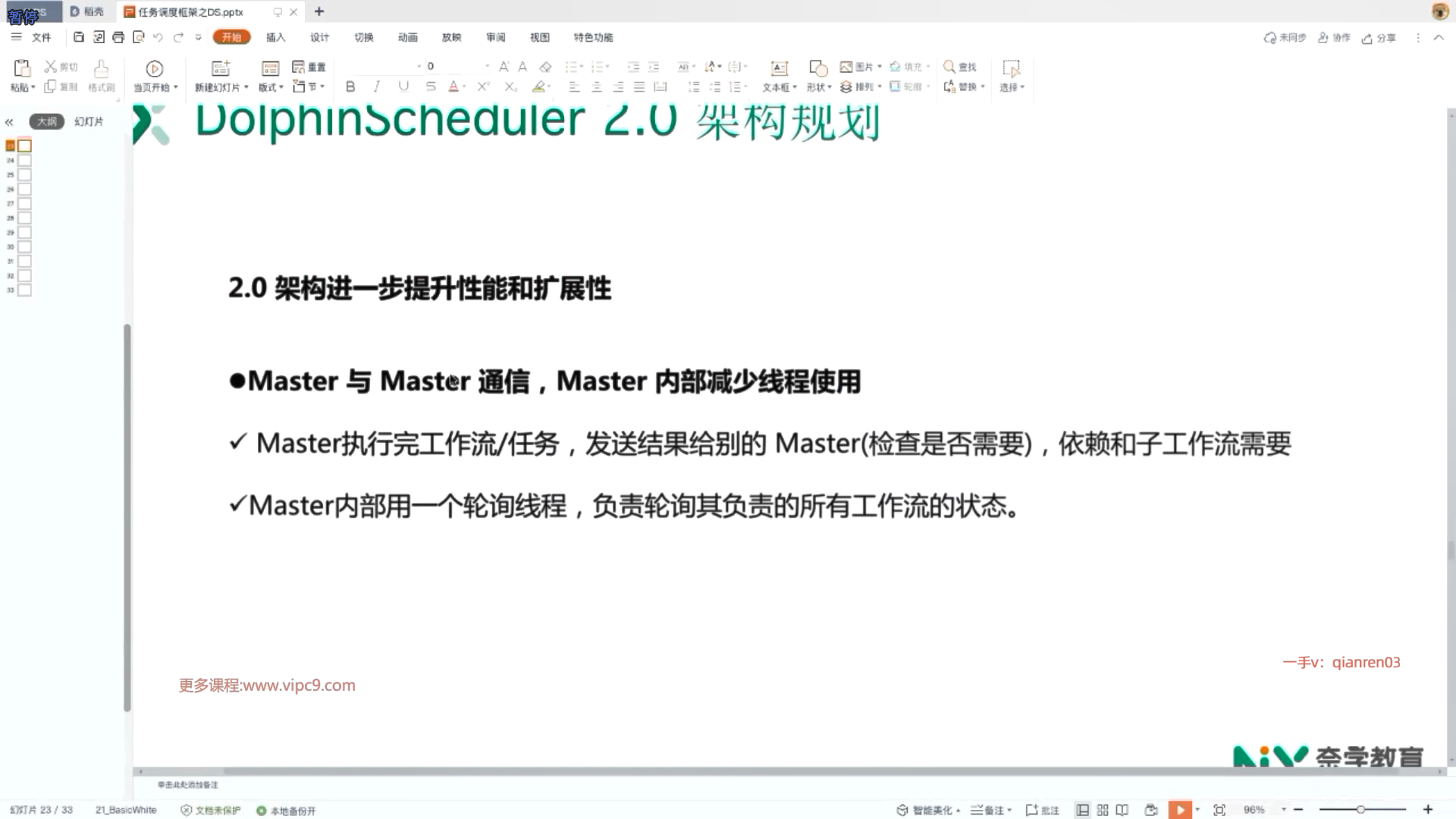The height and width of the screenshot is (819, 1456).
Task: Select the second slide thumbnail in outline
Action: (24, 160)
